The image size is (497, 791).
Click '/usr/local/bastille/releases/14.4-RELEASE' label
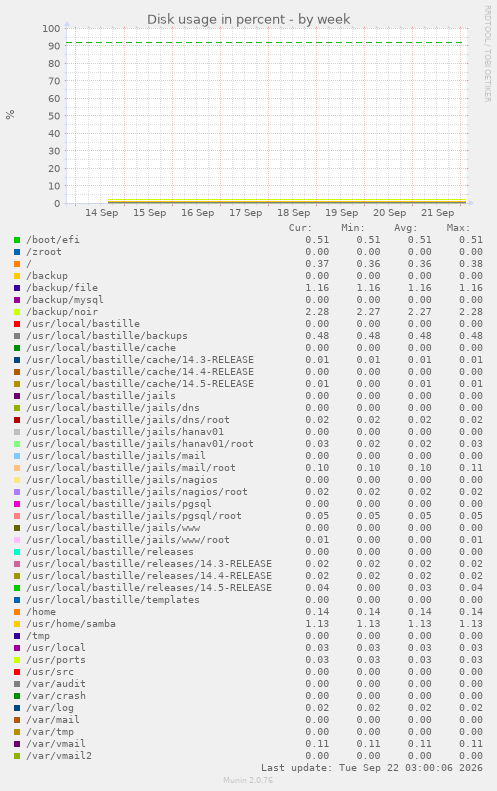pyautogui.click(x=149, y=576)
